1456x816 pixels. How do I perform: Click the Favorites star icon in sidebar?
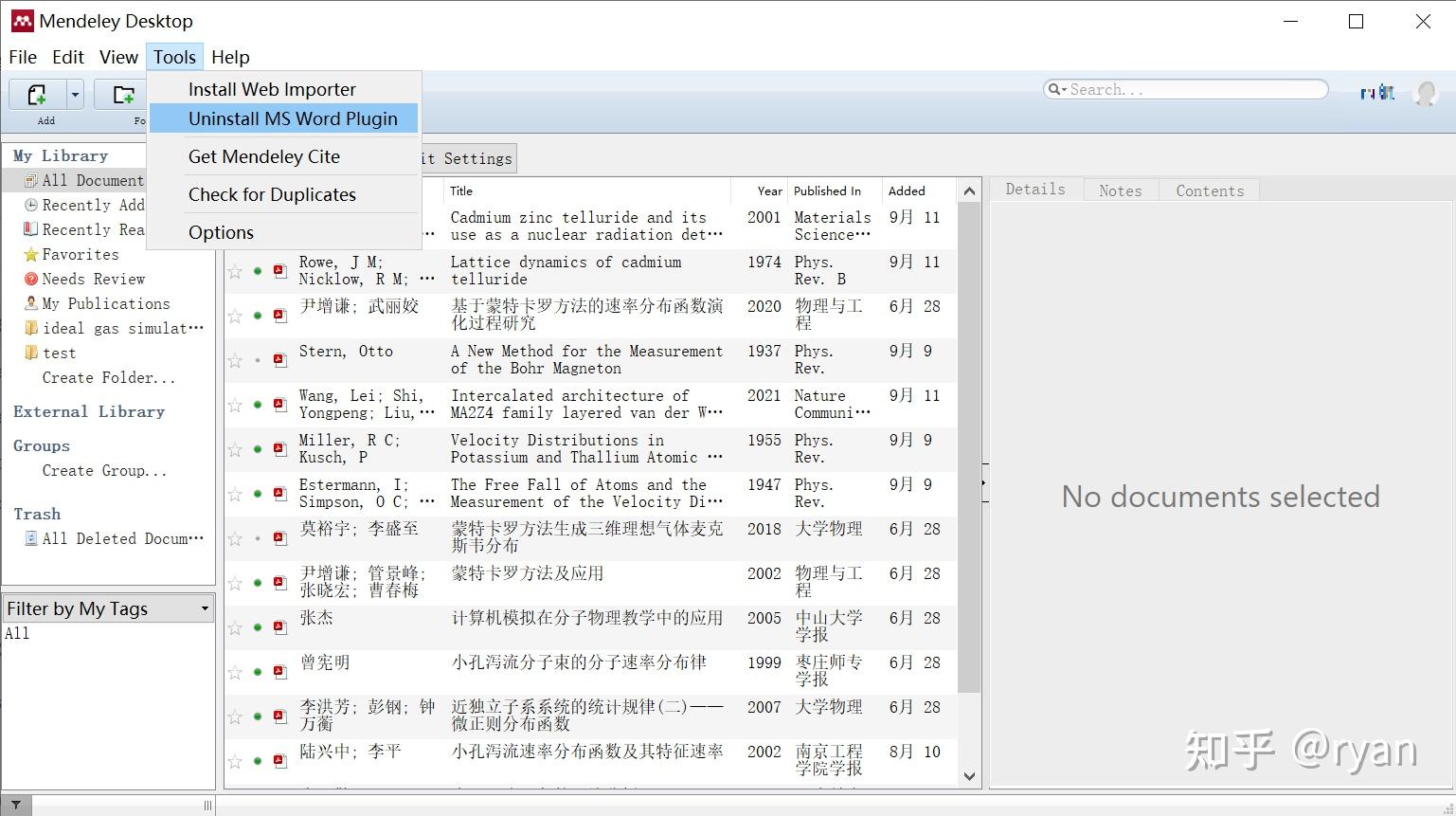(31, 254)
